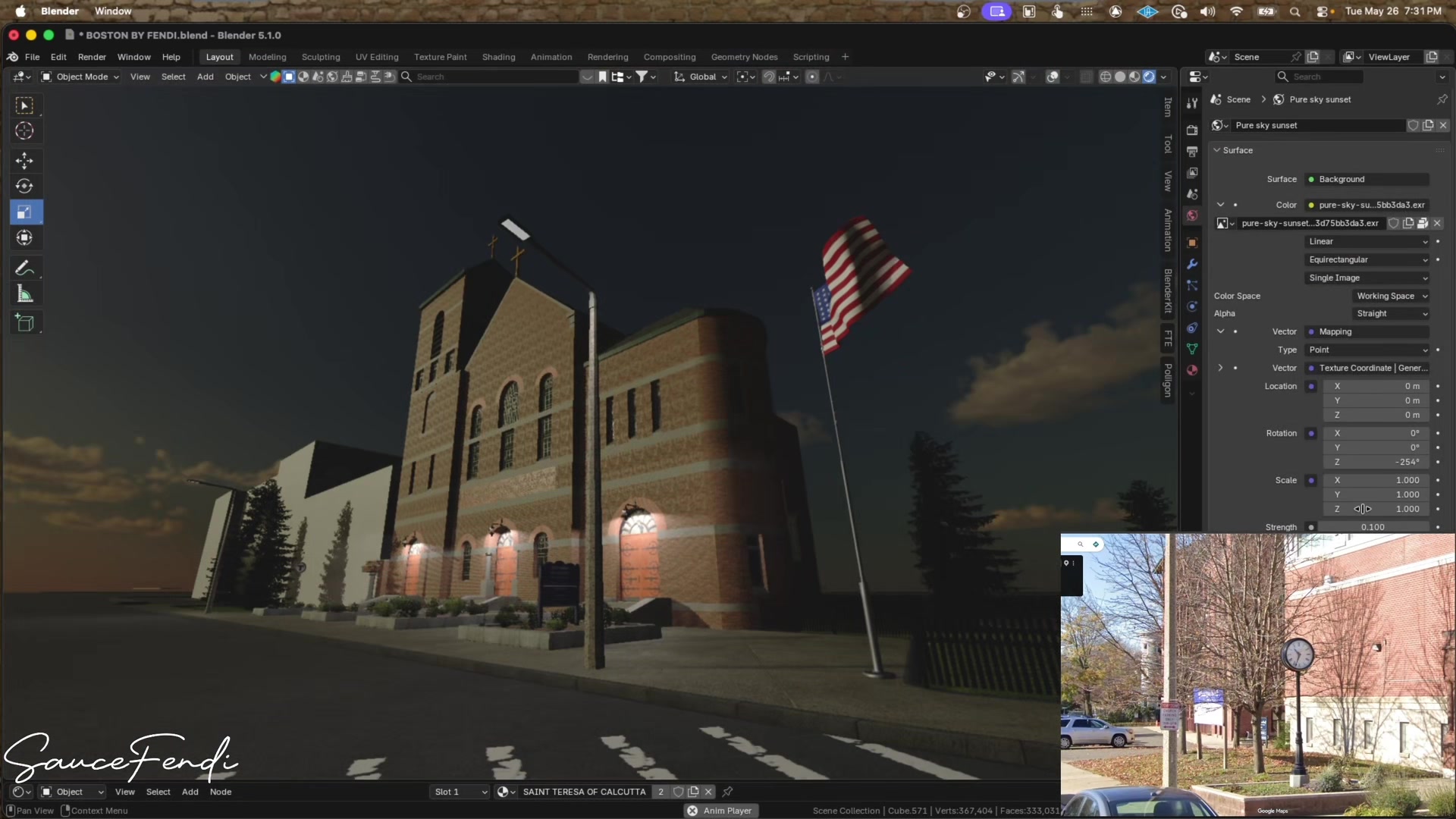The height and width of the screenshot is (819, 1456).
Task: Switch to the Modeling workspace tab
Action: [268, 57]
